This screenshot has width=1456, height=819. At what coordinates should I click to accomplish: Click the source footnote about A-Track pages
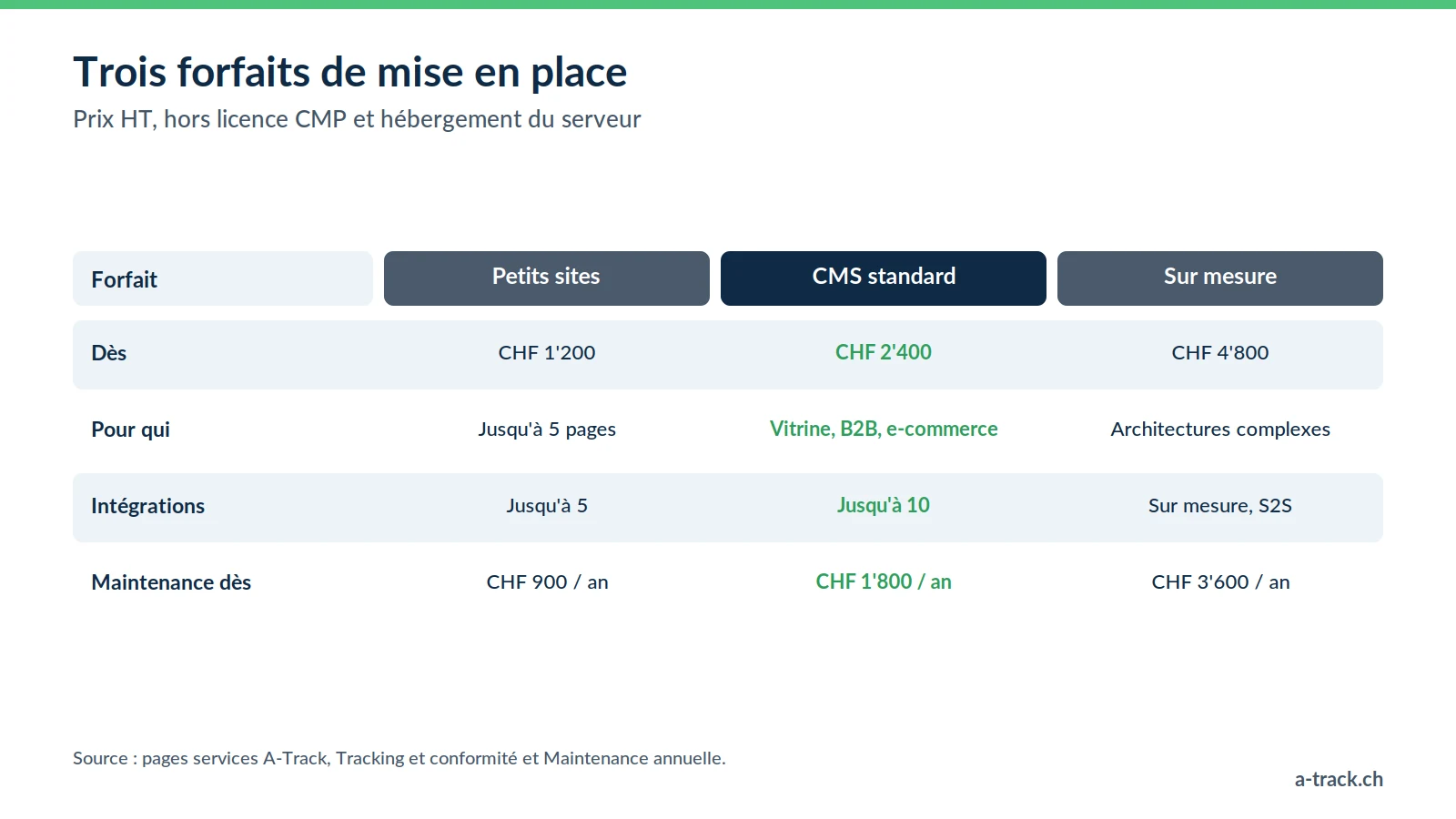click(x=399, y=758)
